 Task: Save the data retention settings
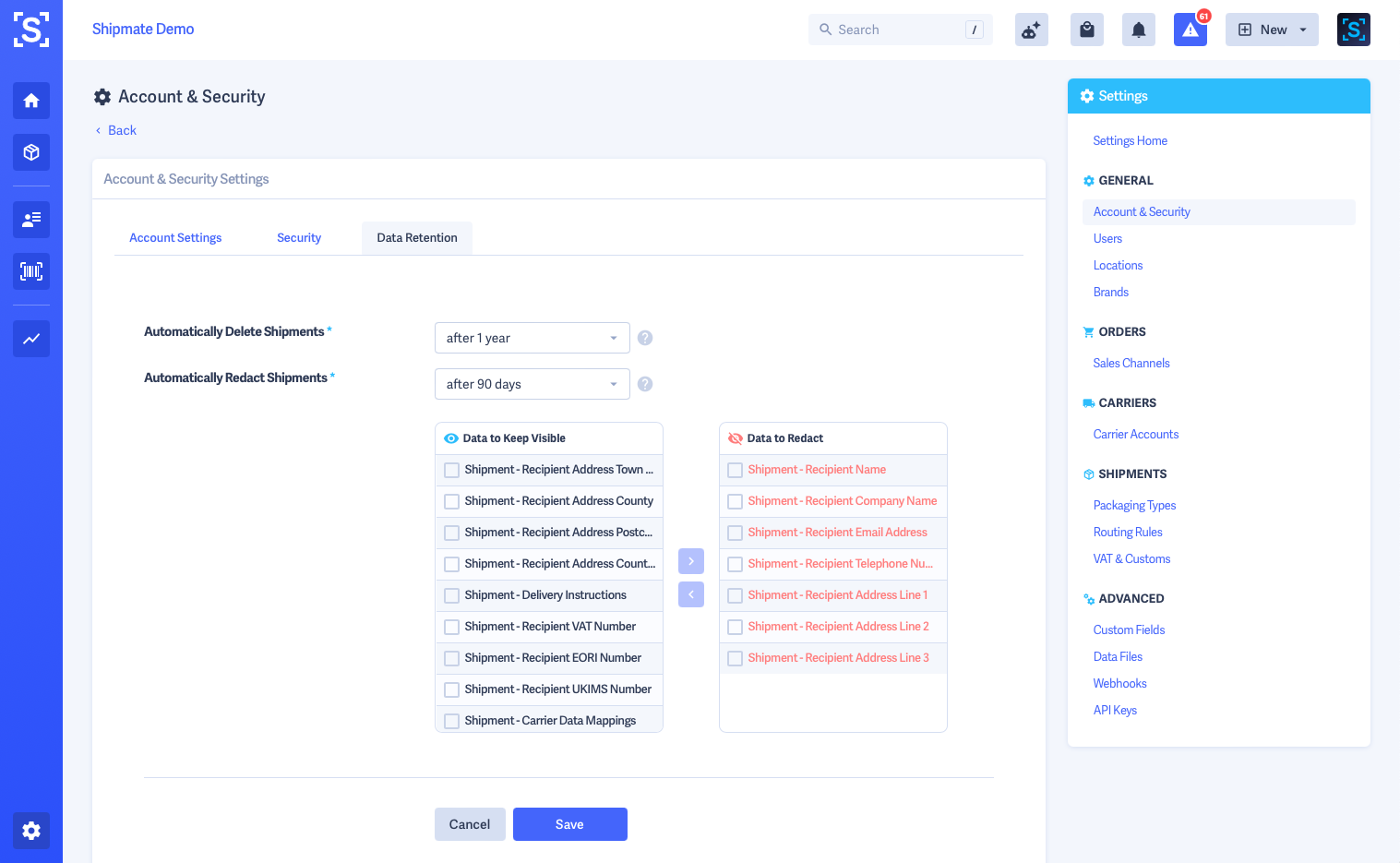coord(569,824)
